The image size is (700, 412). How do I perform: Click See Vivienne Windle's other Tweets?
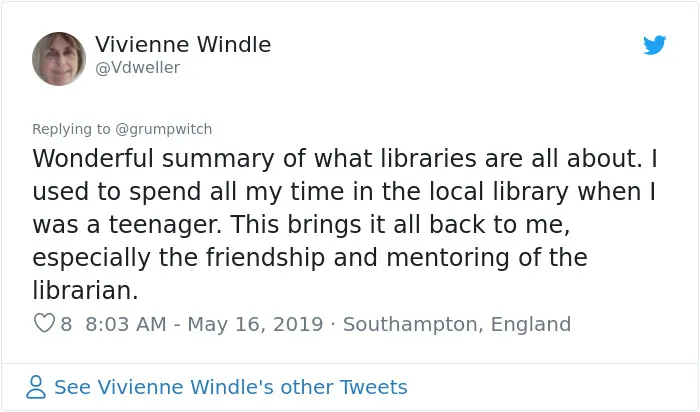[x=231, y=387]
